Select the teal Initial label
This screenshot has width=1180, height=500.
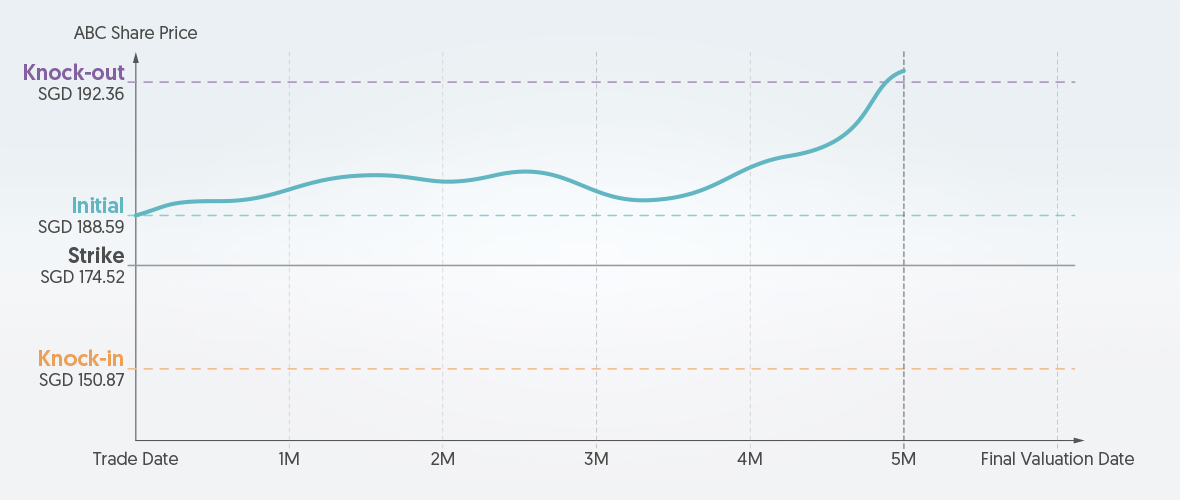click(98, 206)
